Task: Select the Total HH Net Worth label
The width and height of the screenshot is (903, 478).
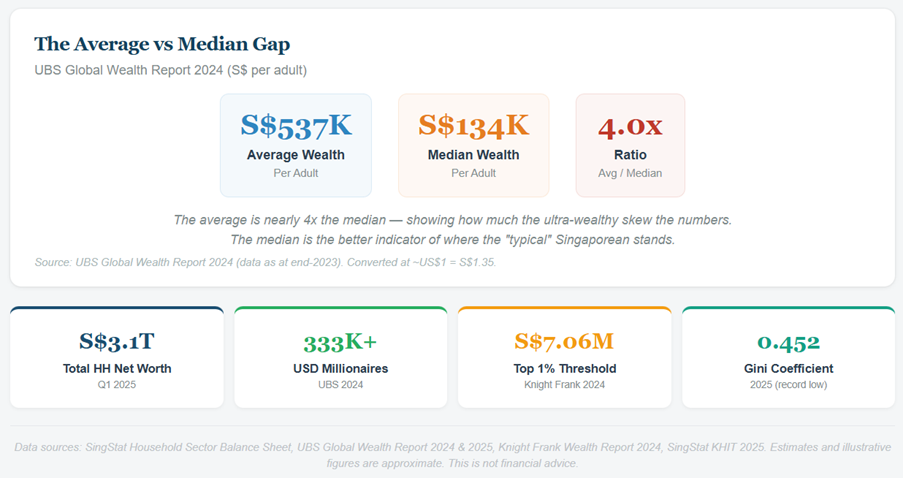Action: coord(117,369)
